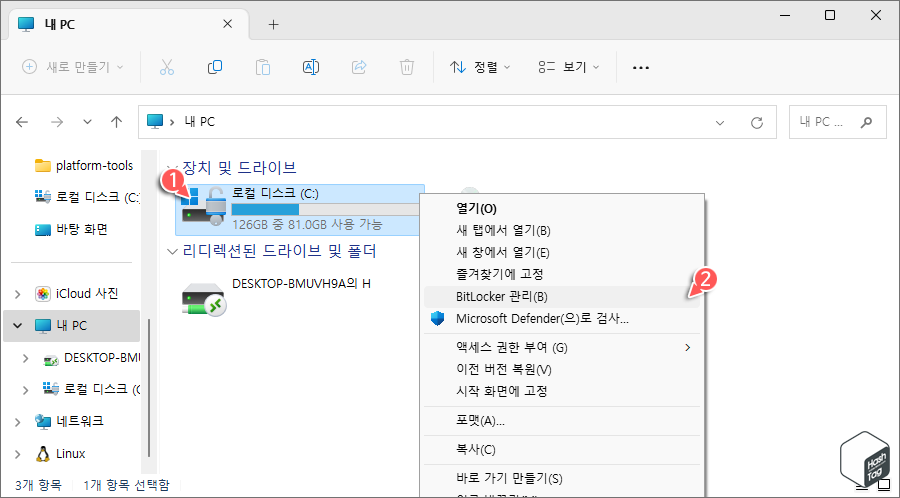Go up one folder level arrow
This screenshot has width=900, height=498.
[117, 122]
